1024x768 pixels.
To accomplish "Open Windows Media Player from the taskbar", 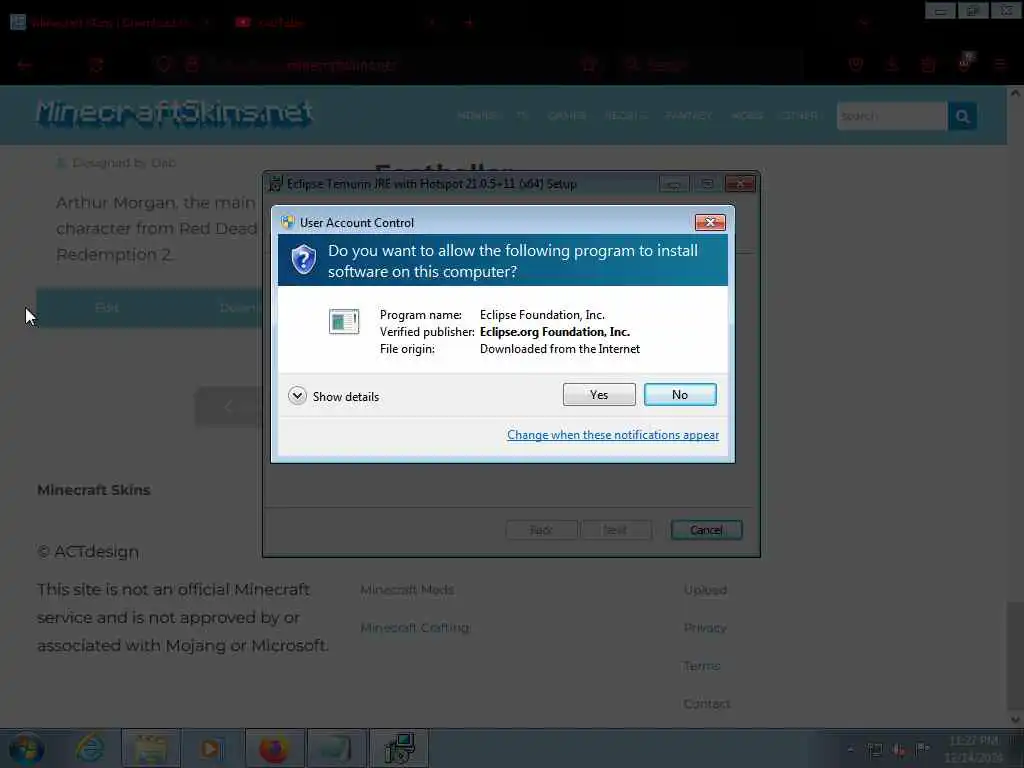I will pyautogui.click(x=211, y=748).
